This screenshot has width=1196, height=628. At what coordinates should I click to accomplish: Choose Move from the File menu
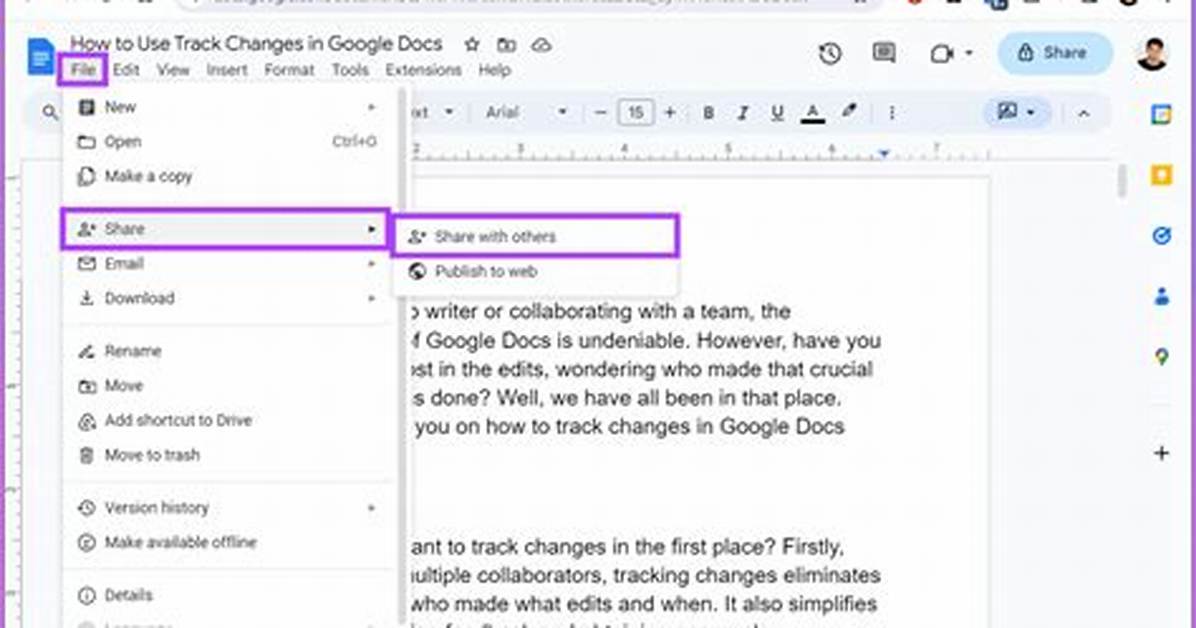pyautogui.click(x=229, y=385)
